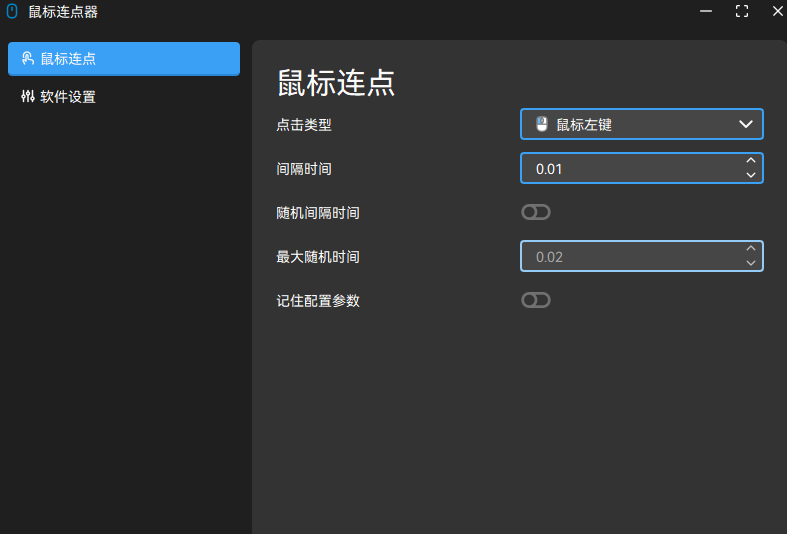Minimize the 鼠标连点器 window
The width and height of the screenshot is (787, 534).
coord(706,12)
